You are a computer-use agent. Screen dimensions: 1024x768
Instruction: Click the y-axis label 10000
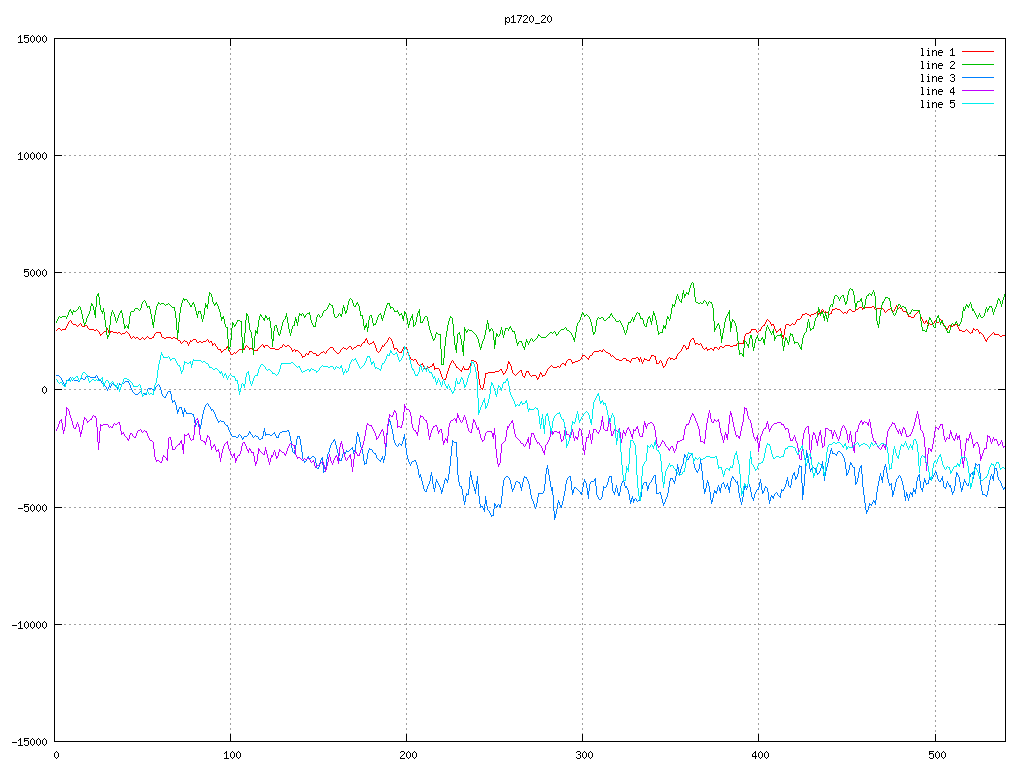(32, 156)
